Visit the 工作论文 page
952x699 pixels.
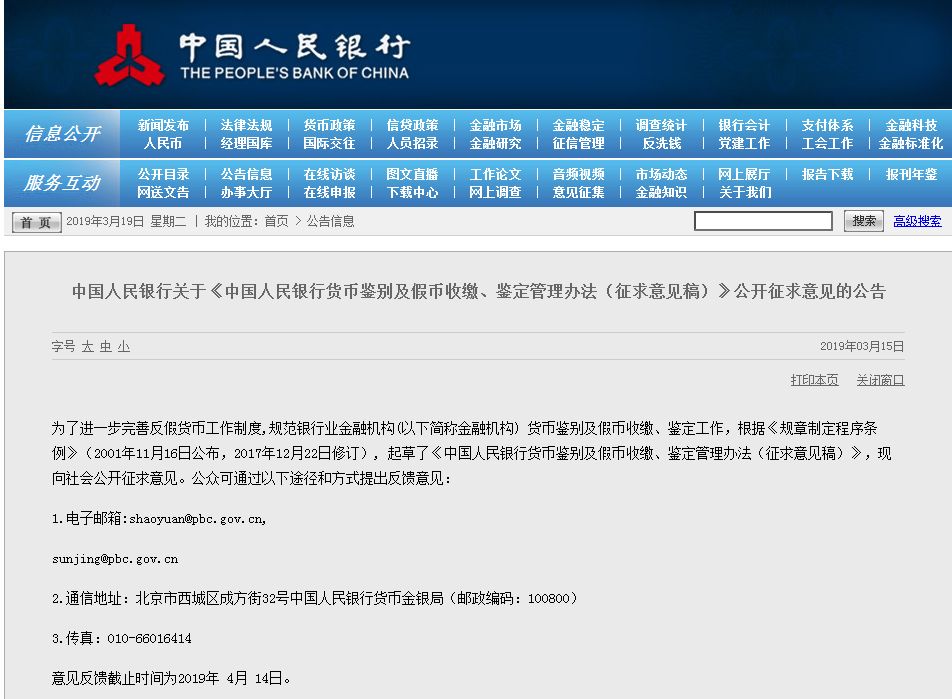point(495,174)
